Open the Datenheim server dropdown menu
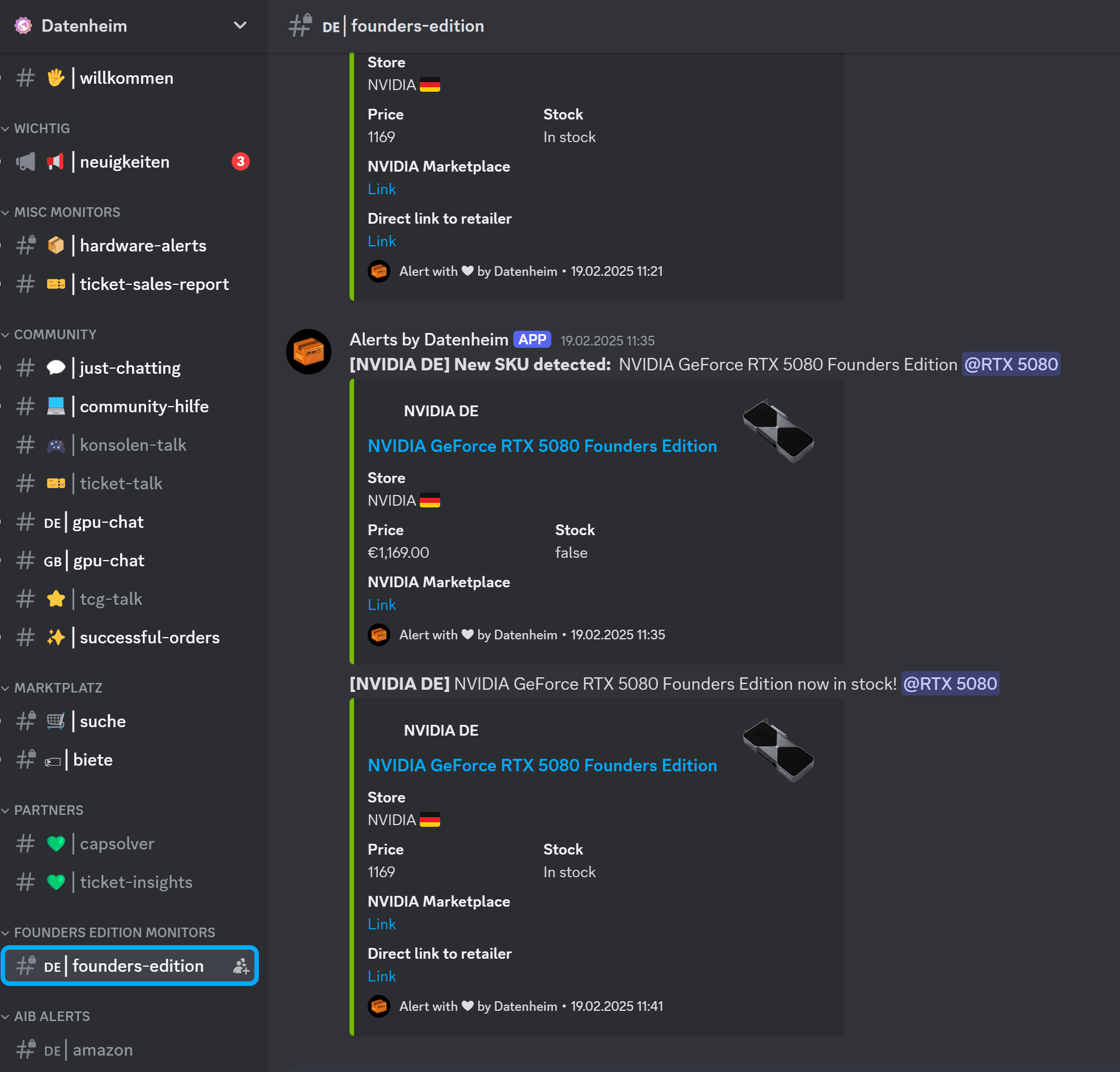Viewport: 1120px width, 1072px height. coord(240,25)
